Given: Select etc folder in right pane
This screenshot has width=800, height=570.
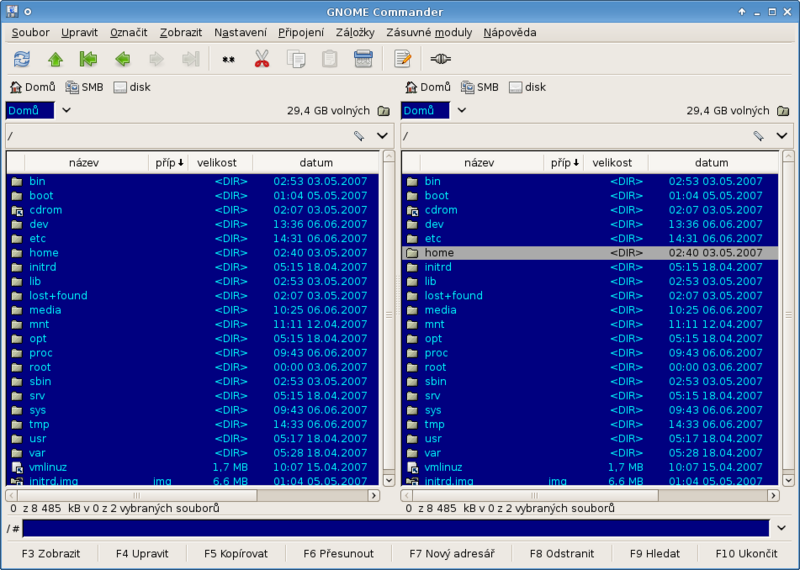Looking at the screenshot, I should (590, 238).
